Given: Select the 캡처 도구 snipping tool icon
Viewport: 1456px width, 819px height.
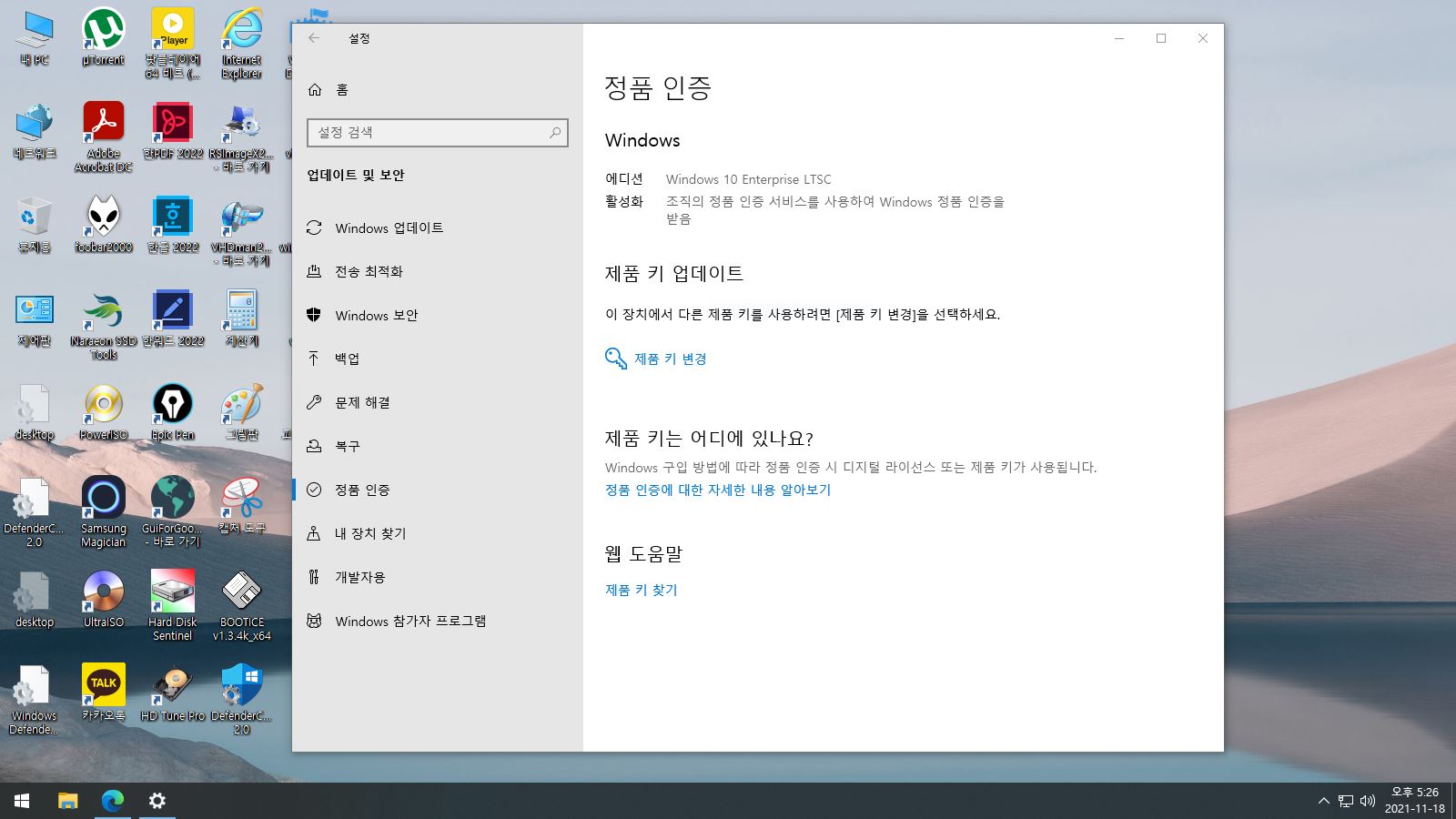Looking at the screenshot, I should [242, 507].
